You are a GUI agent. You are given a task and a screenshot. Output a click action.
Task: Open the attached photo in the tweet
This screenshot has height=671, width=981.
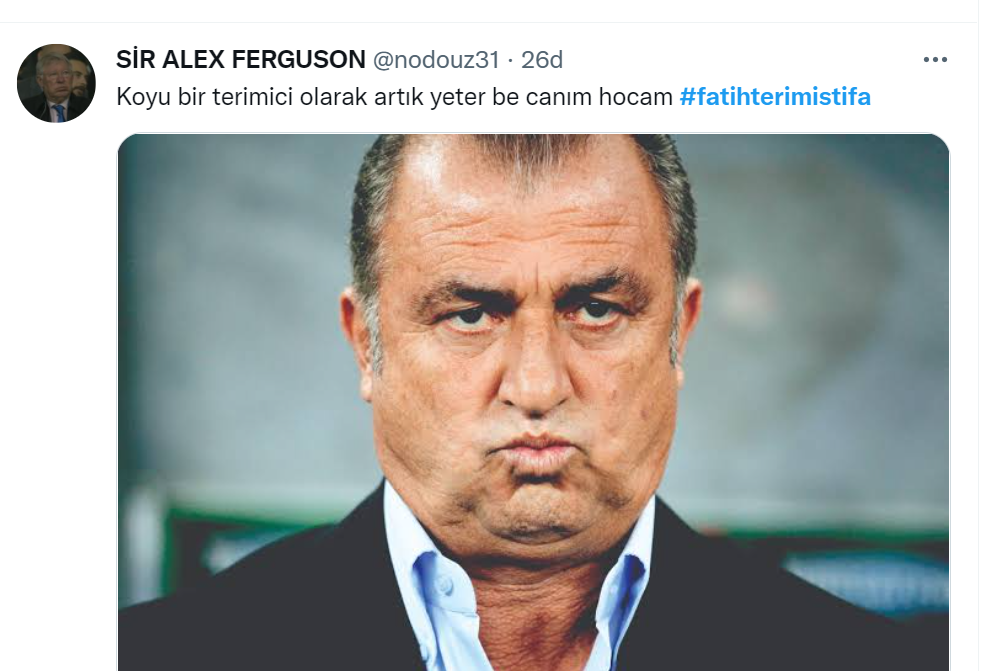point(533,400)
